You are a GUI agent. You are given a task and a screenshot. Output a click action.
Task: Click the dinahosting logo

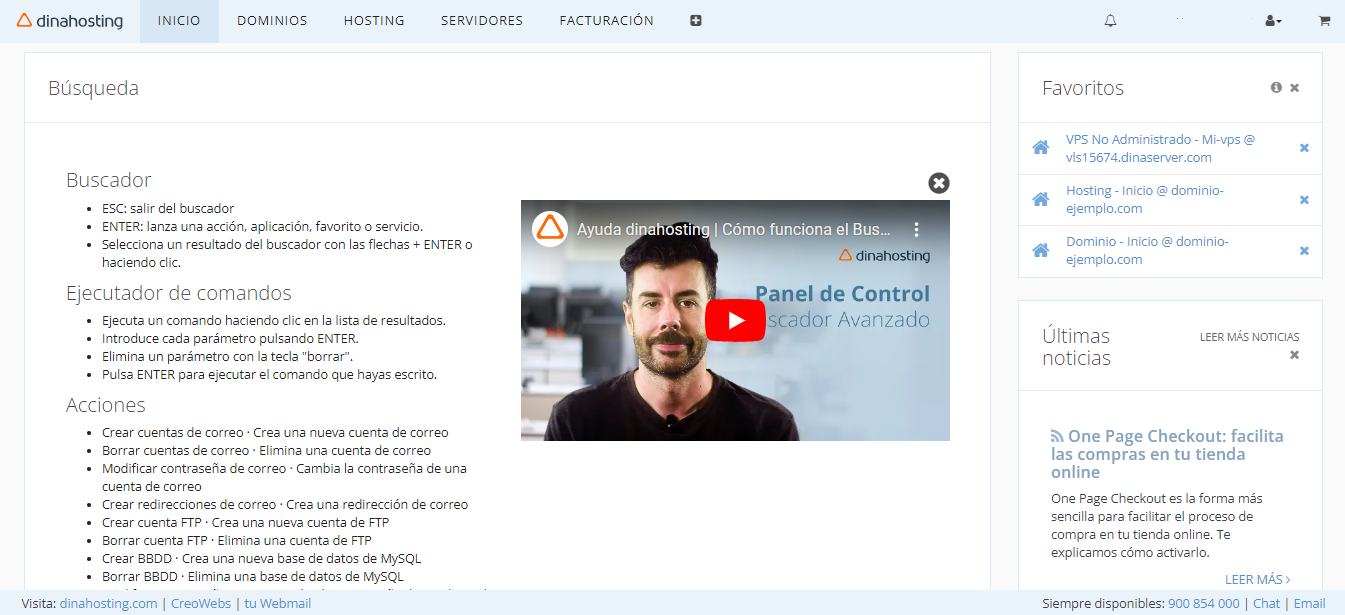coord(70,20)
